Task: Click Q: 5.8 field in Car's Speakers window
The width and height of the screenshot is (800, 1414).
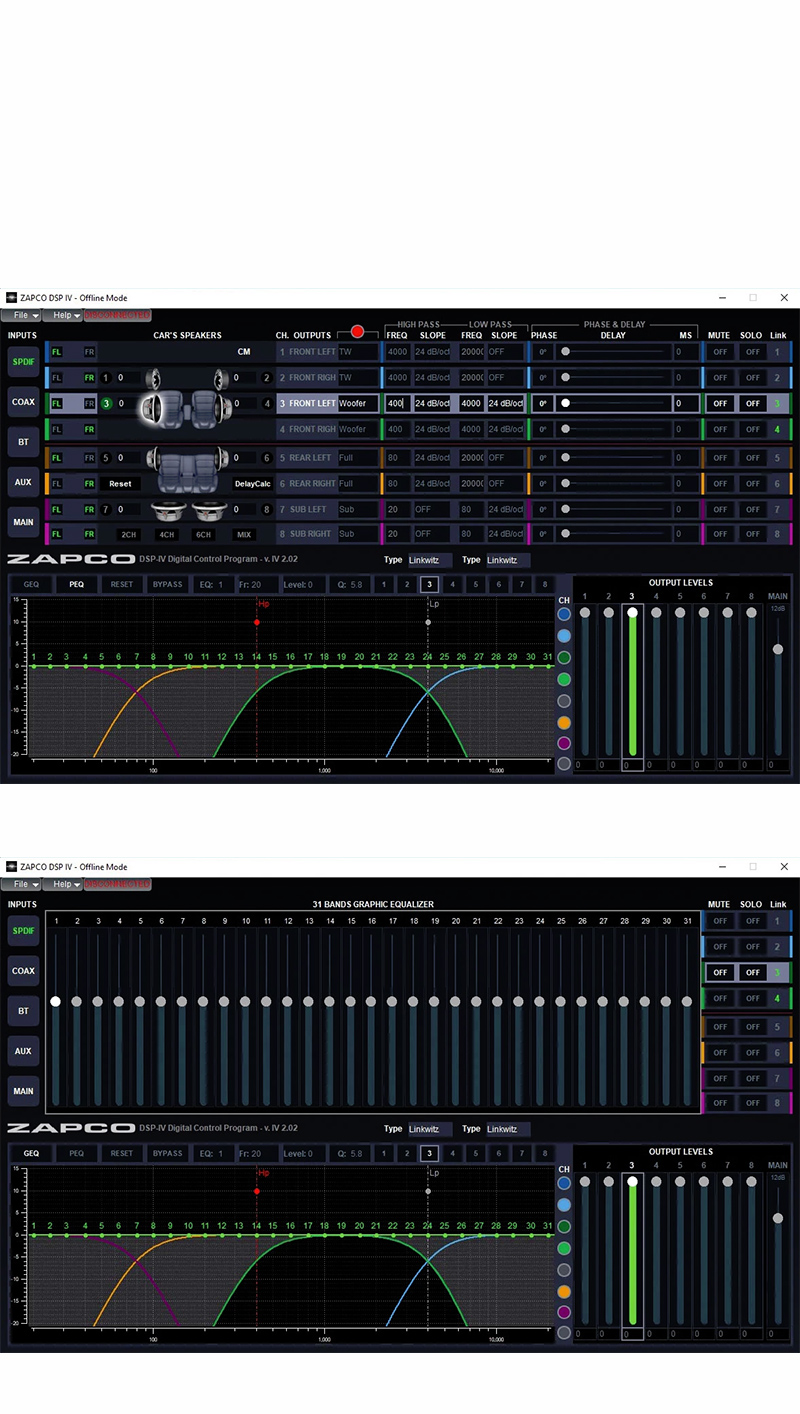Action: (x=348, y=584)
